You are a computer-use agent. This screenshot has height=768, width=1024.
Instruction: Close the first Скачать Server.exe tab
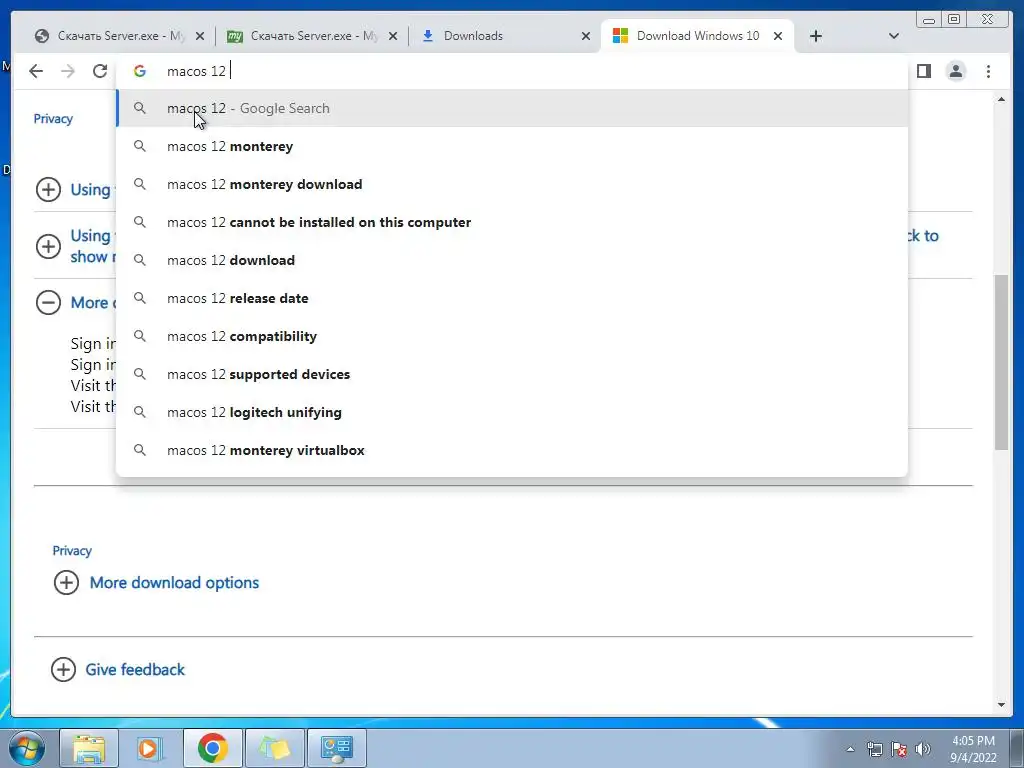[x=200, y=36]
